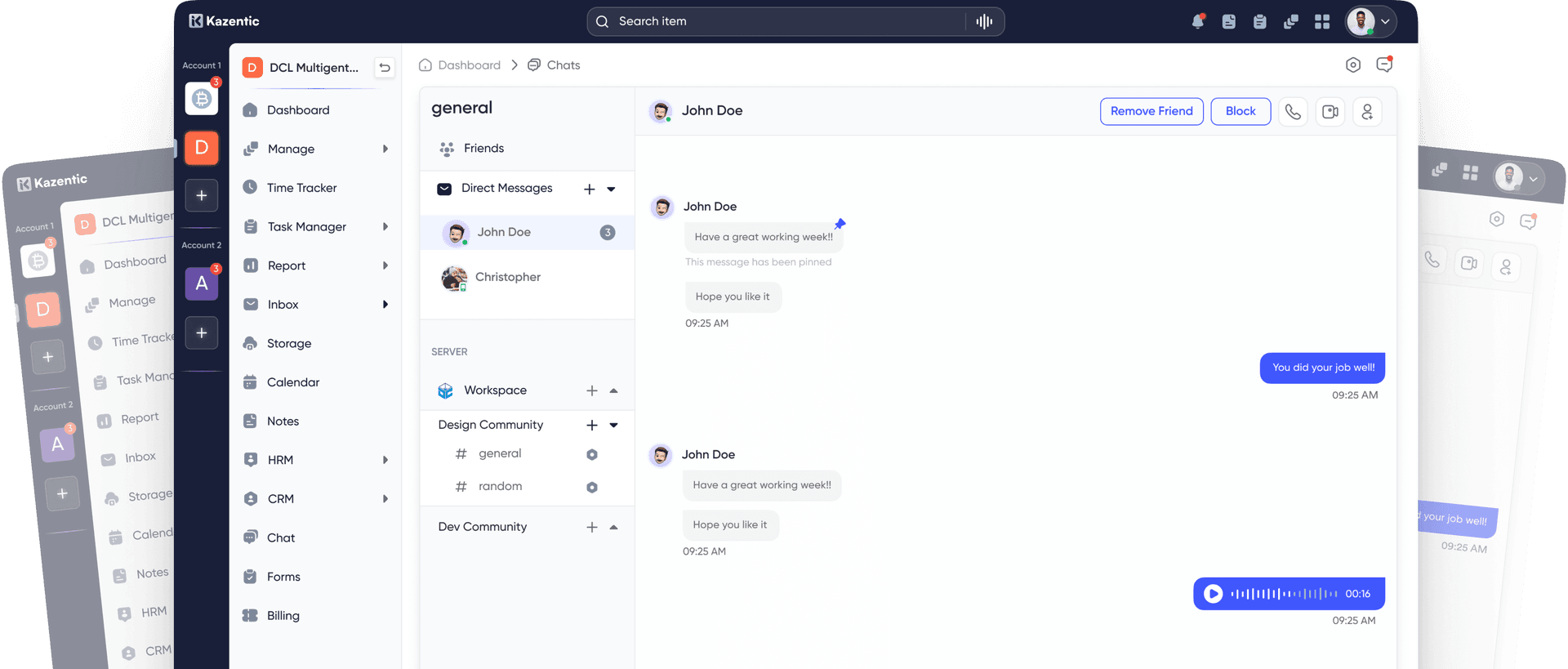
Task: Click the voice search icon in search bar
Action: pos(984,21)
